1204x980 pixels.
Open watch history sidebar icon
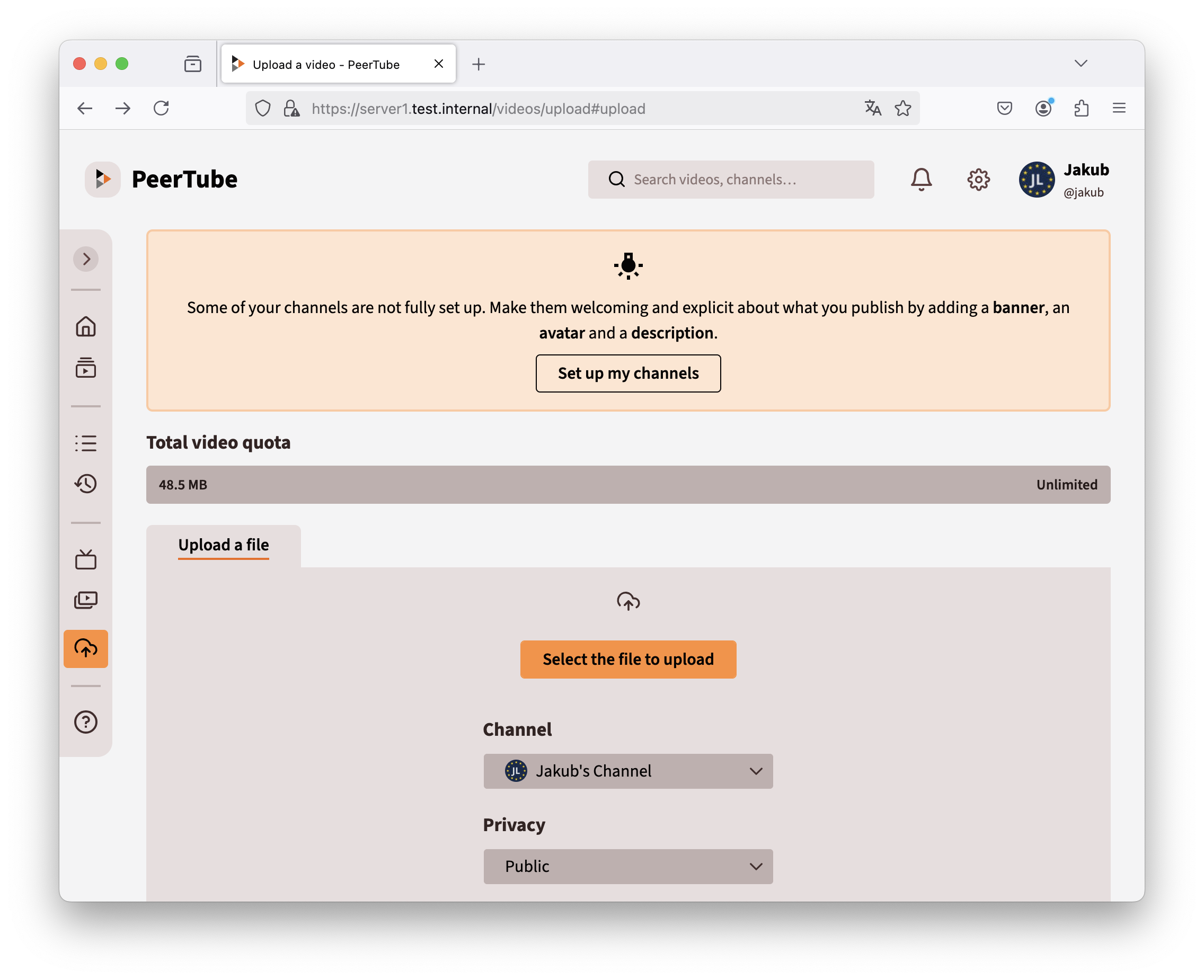[86, 484]
